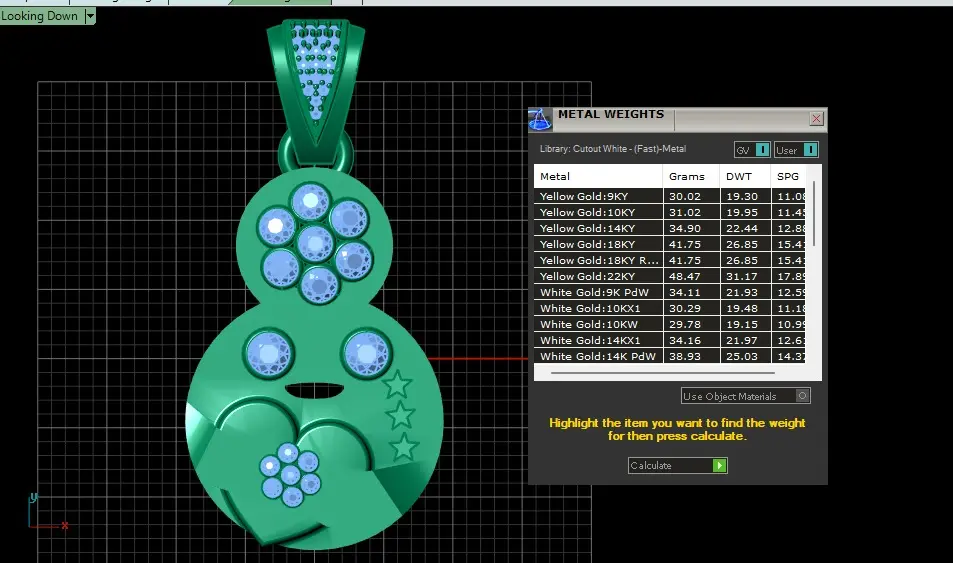Select the top star engraving on pendant

[397, 384]
